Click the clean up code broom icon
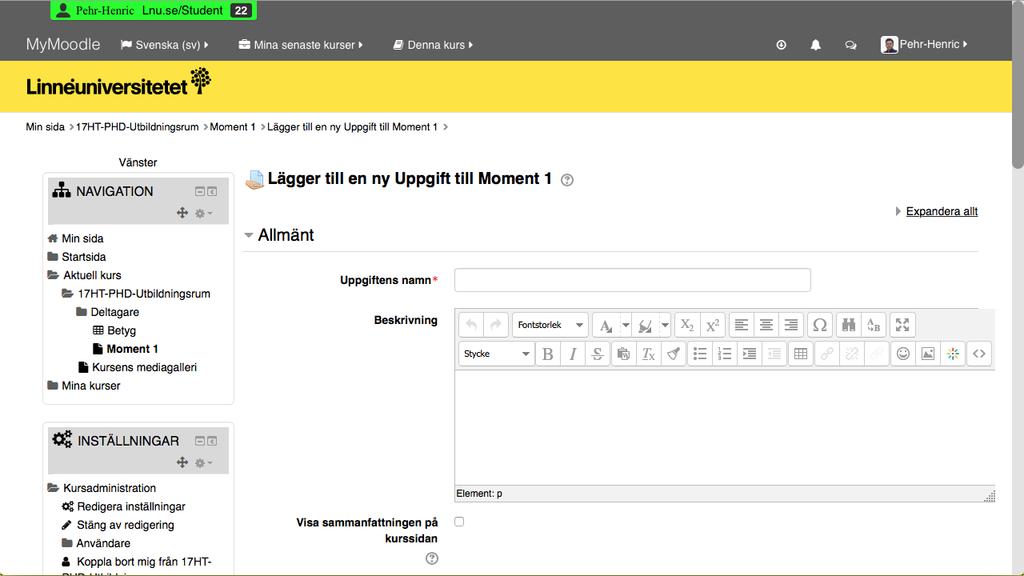Screen dimensions: 1024x576 coord(673,353)
